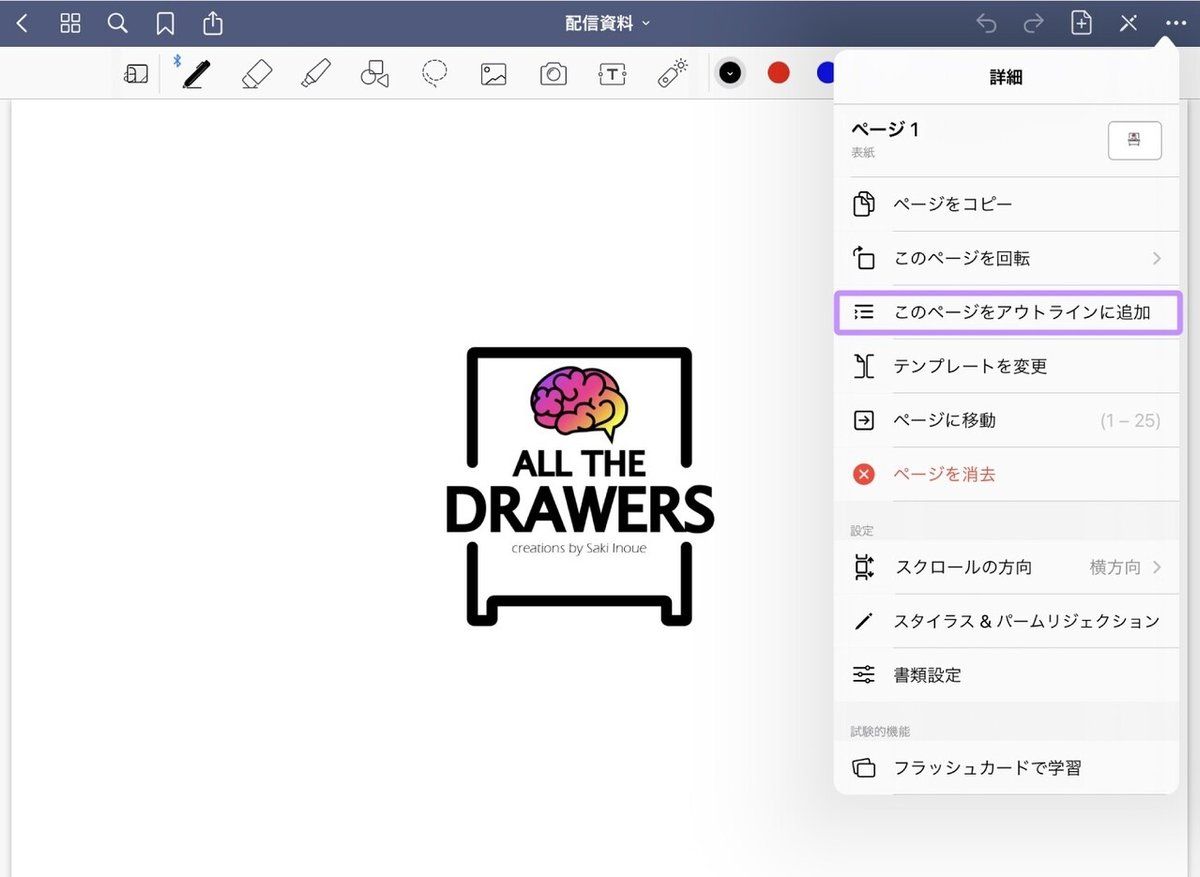The image size is (1200, 877).
Task: Open the search function
Action: coord(117,22)
